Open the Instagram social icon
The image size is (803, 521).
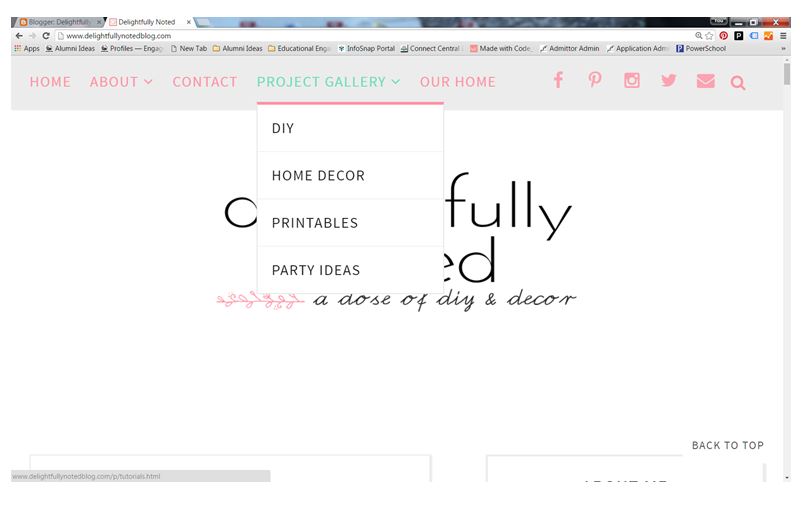631,80
